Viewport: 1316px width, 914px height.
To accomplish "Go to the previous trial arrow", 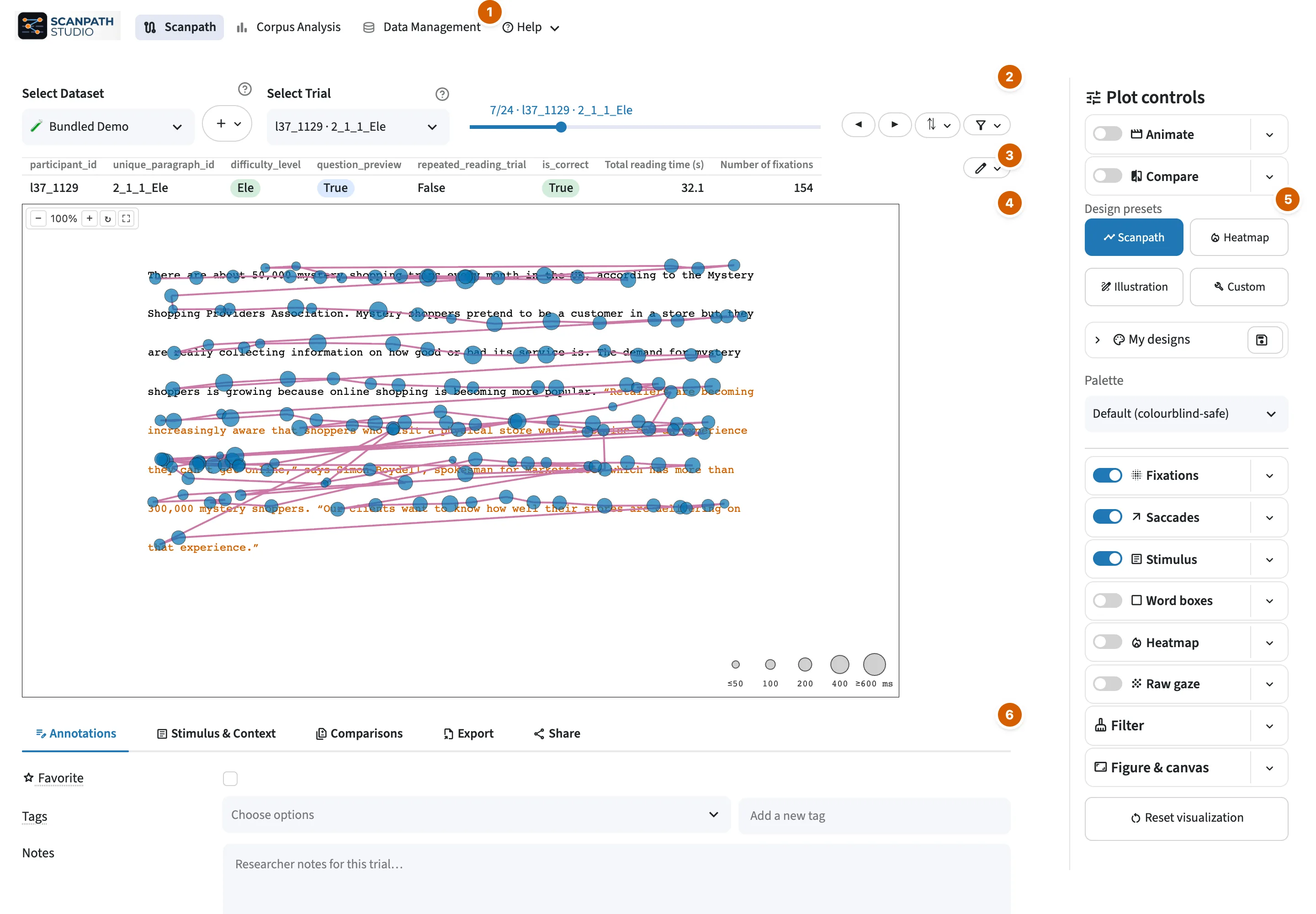I will point(858,124).
